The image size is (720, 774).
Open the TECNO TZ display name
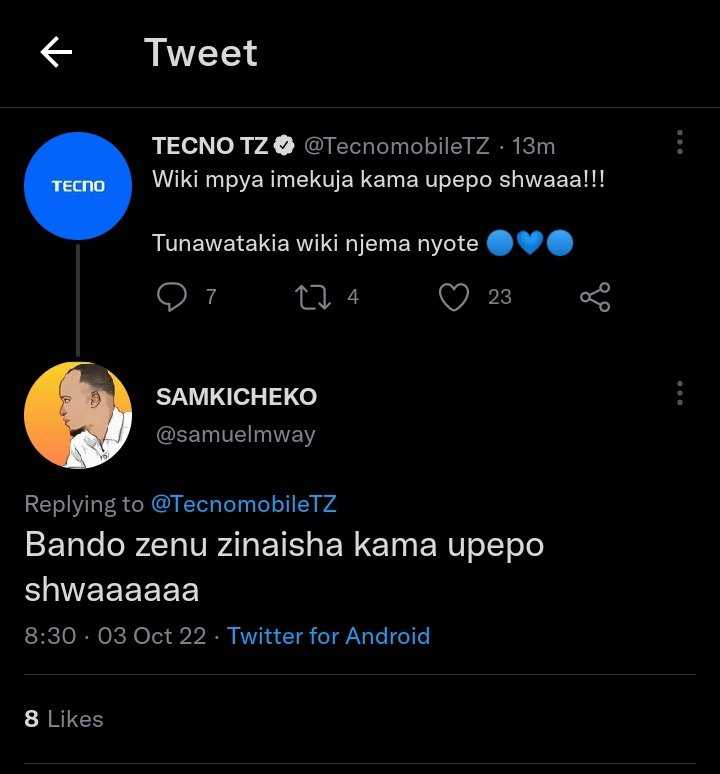(x=210, y=146)
